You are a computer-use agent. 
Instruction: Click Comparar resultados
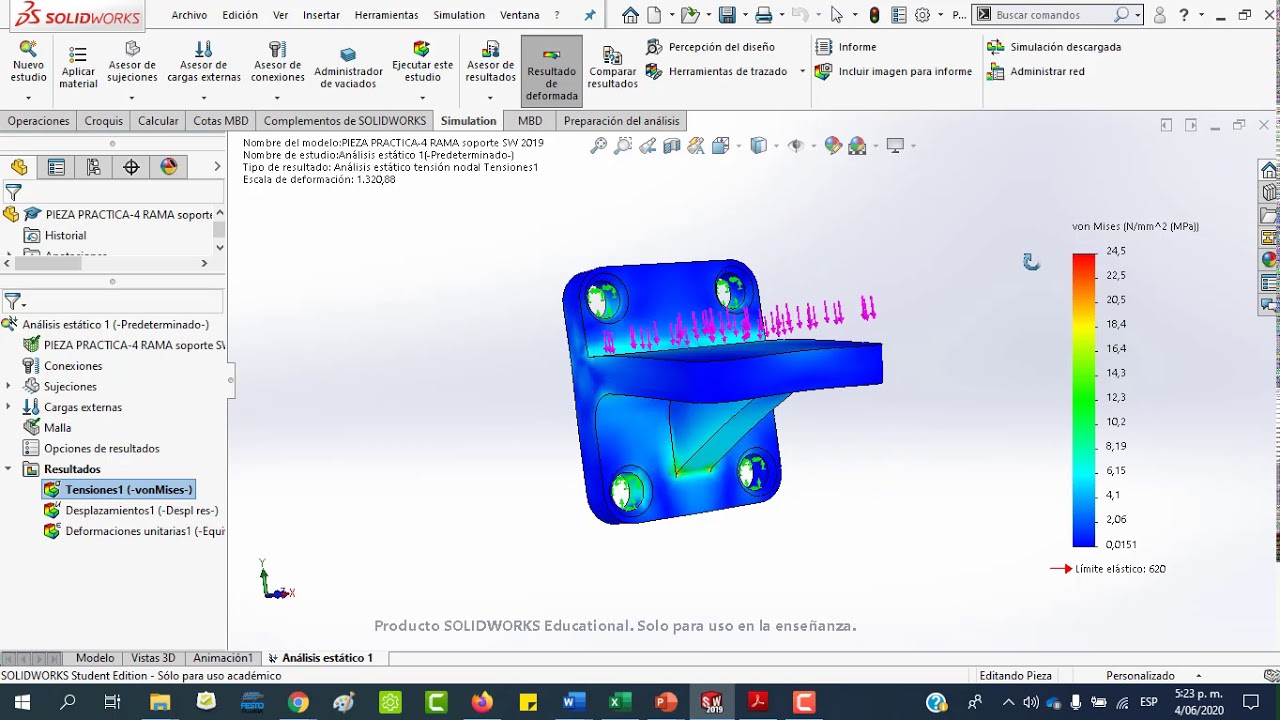pos(613,68)
